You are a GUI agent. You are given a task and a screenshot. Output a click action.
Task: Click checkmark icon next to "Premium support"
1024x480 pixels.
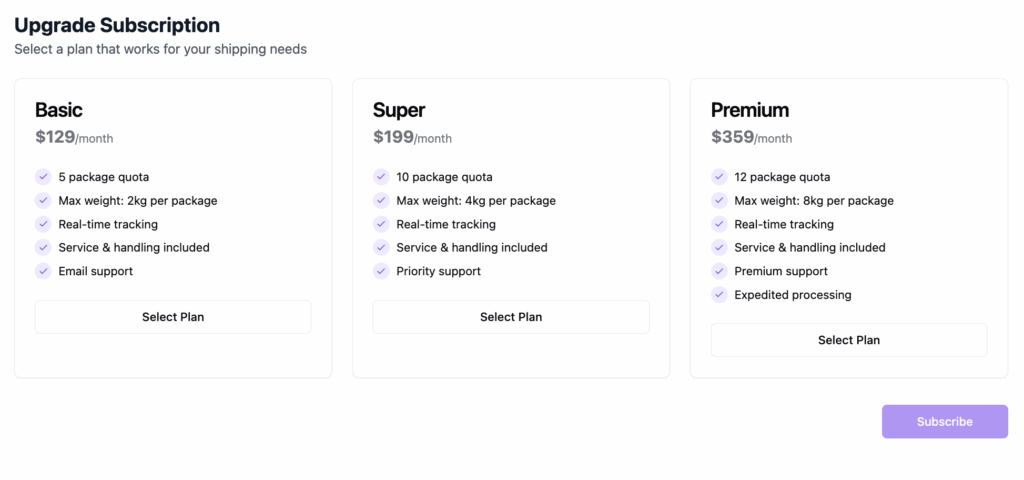pyautogui.click(x=719, y=271)
